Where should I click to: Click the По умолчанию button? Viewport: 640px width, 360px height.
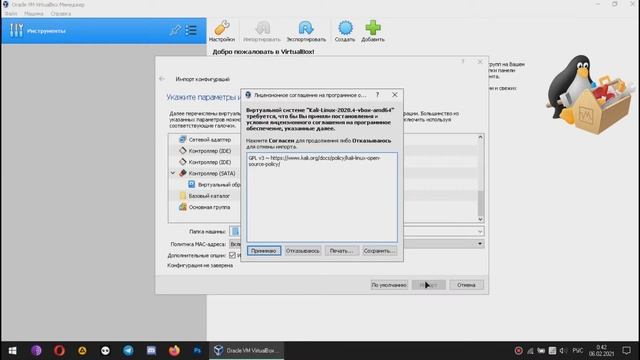point(389,285)
